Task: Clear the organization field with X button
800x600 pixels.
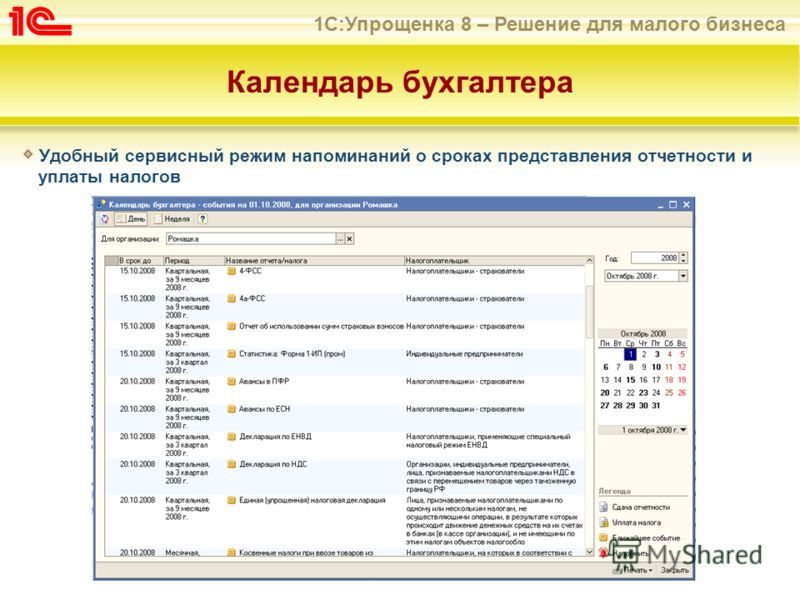Action: (349, 238)
